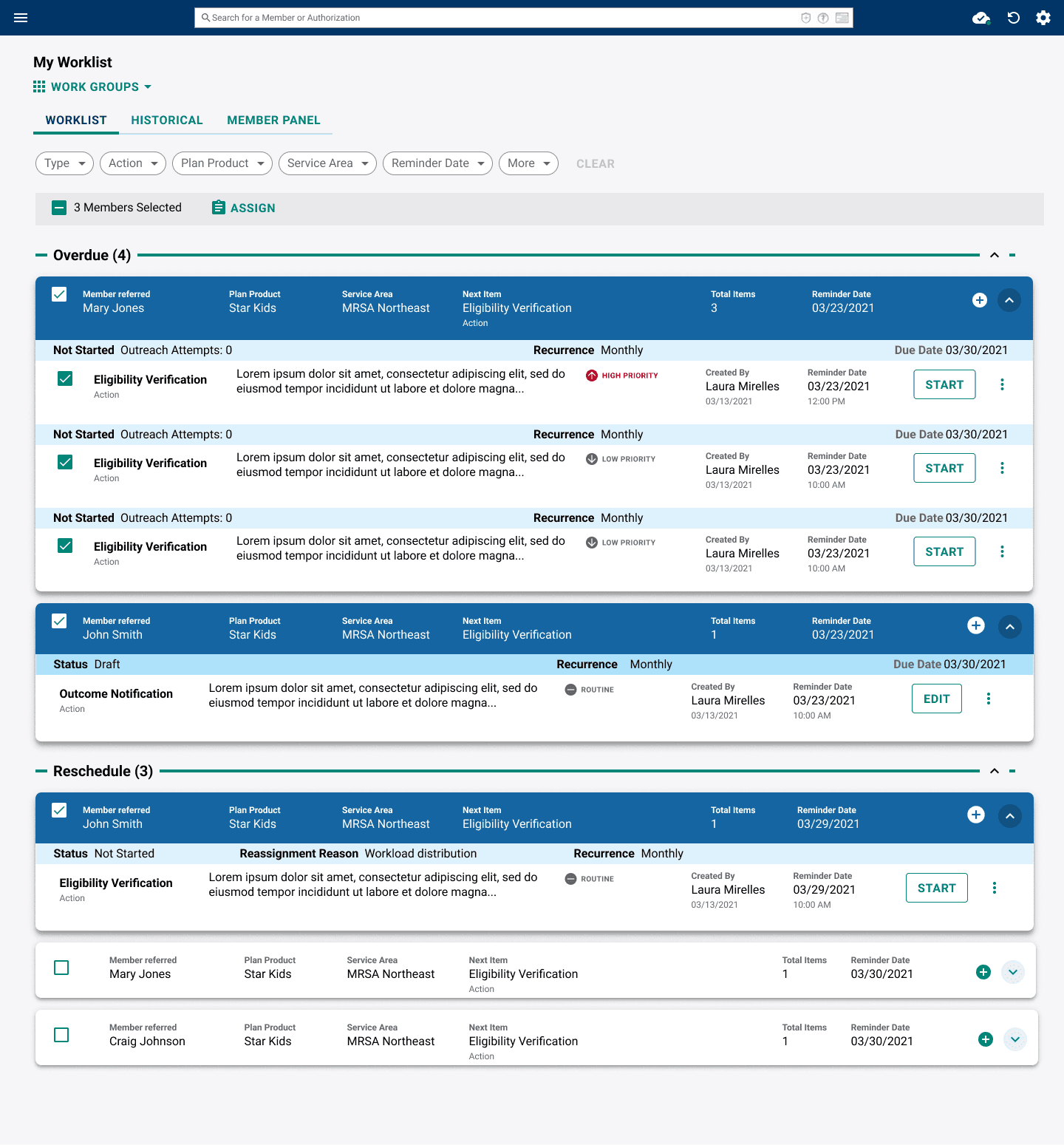The image size is (1064, 1145).
Task: Click the Clear filters button
Action: click(x=596, y=164)
